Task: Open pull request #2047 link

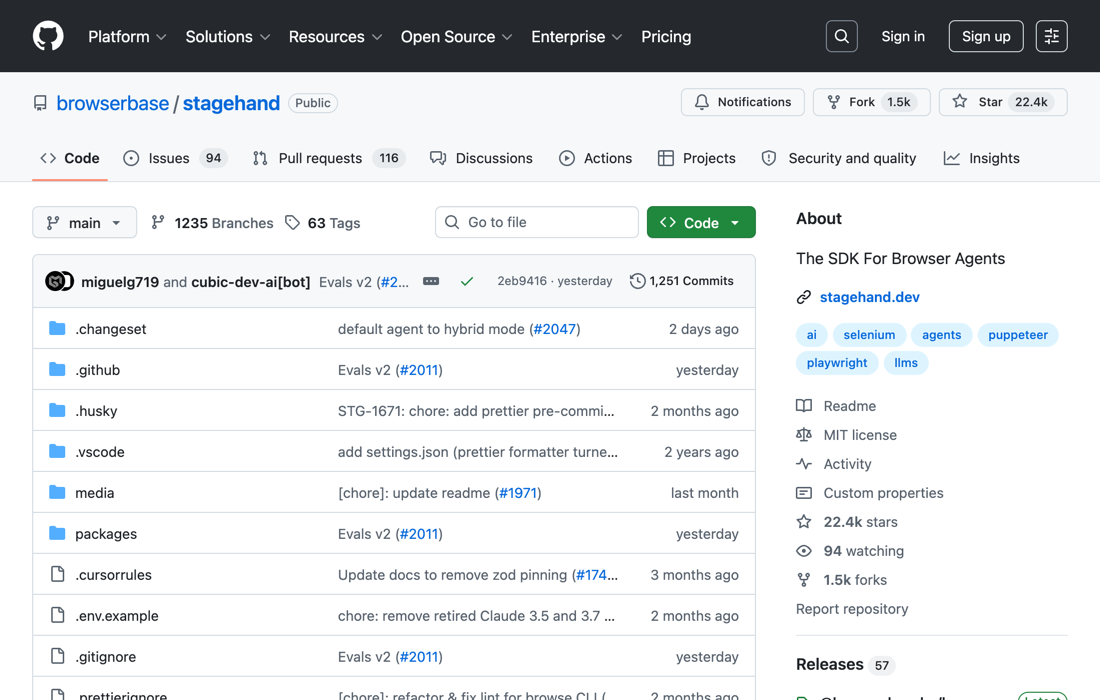Action: (555, 329)
